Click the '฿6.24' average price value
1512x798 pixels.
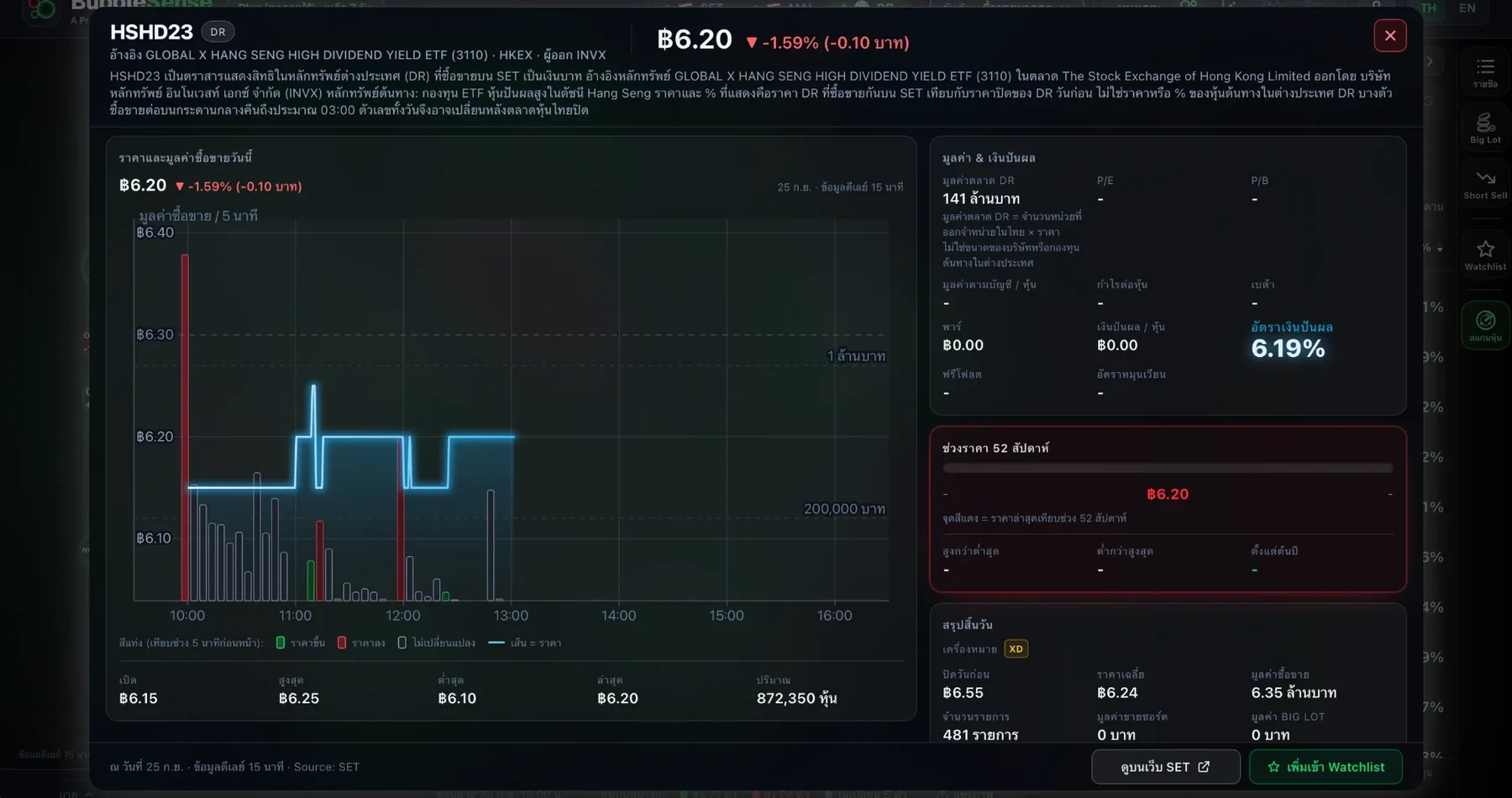tap(1117, 693)
